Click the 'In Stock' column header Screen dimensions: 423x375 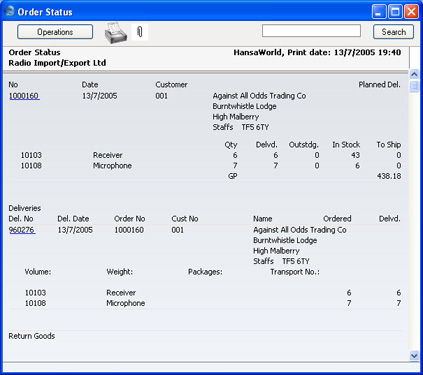point(346,145)
